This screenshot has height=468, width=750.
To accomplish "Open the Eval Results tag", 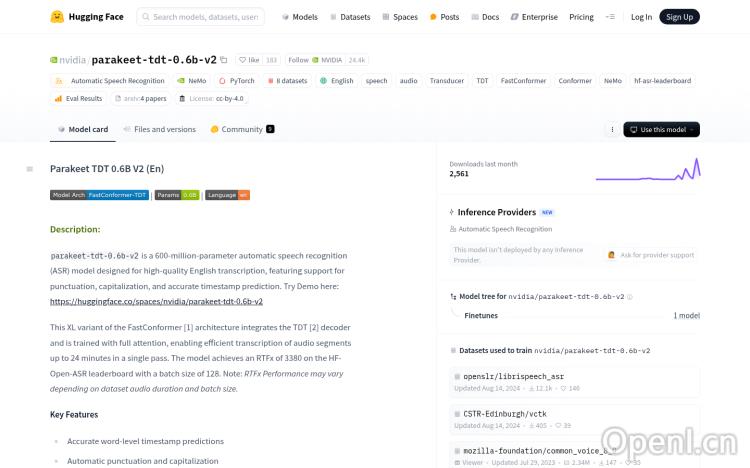I will point(79,99).
